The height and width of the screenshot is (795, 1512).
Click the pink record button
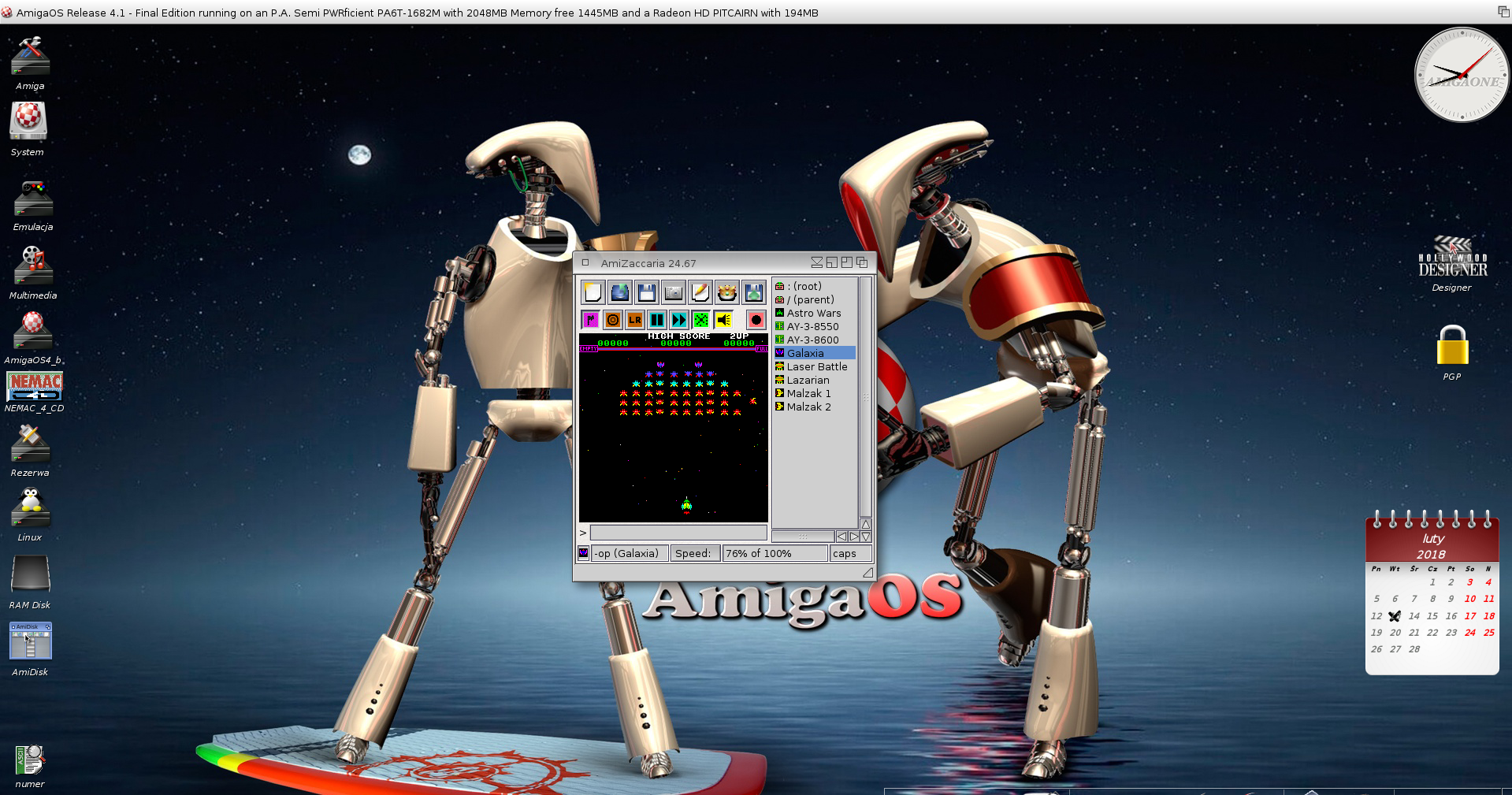756,319
